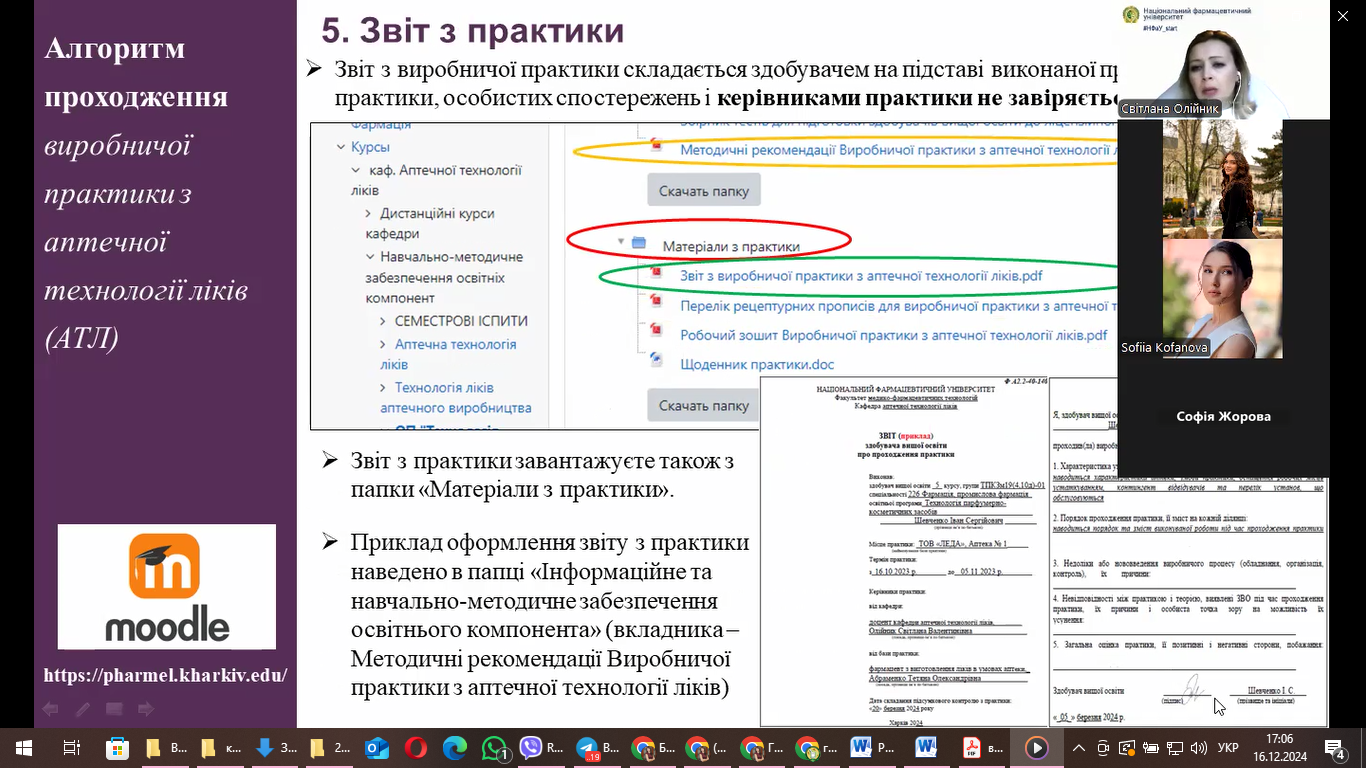Collapse the 'Курсы' tree node

tap(341, 147)
